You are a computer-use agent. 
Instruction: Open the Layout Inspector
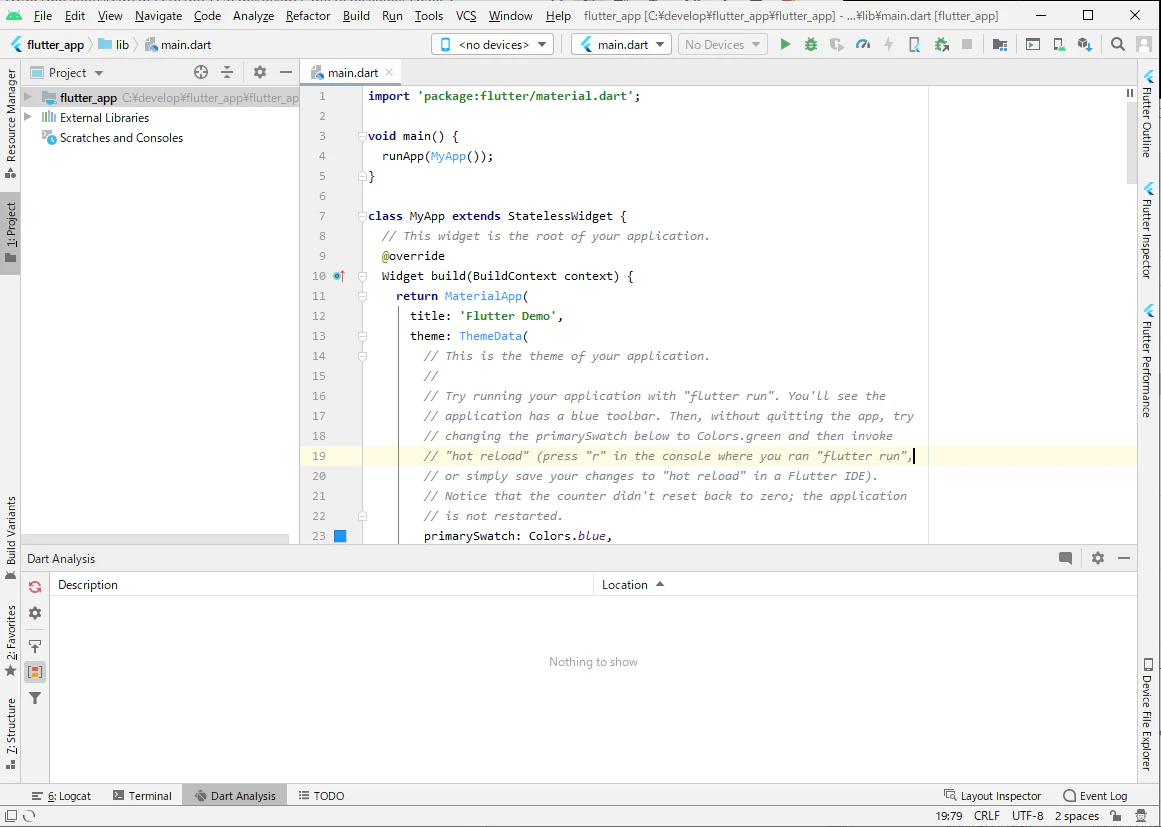993,796
